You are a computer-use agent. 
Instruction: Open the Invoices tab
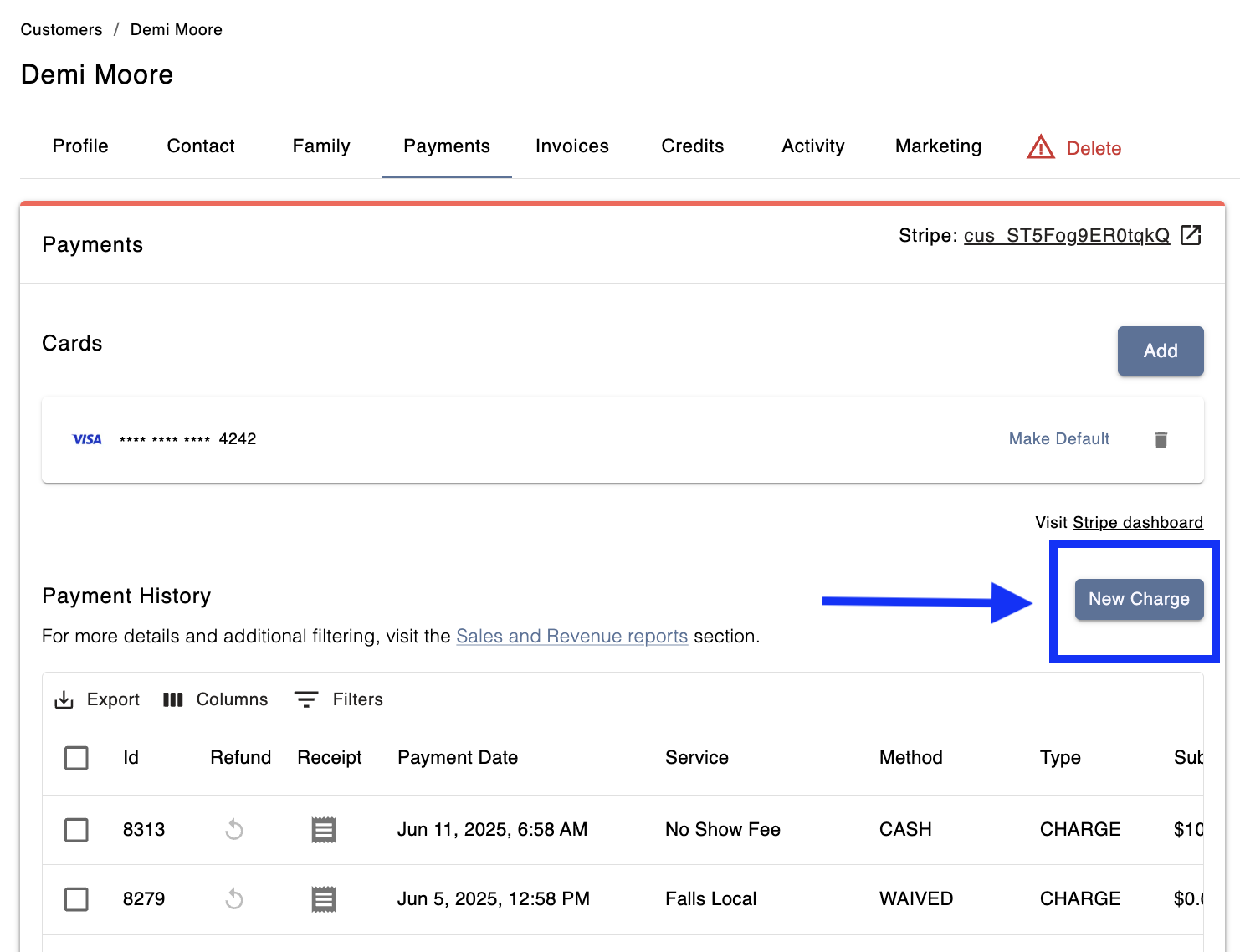click(x=572, y=146)
